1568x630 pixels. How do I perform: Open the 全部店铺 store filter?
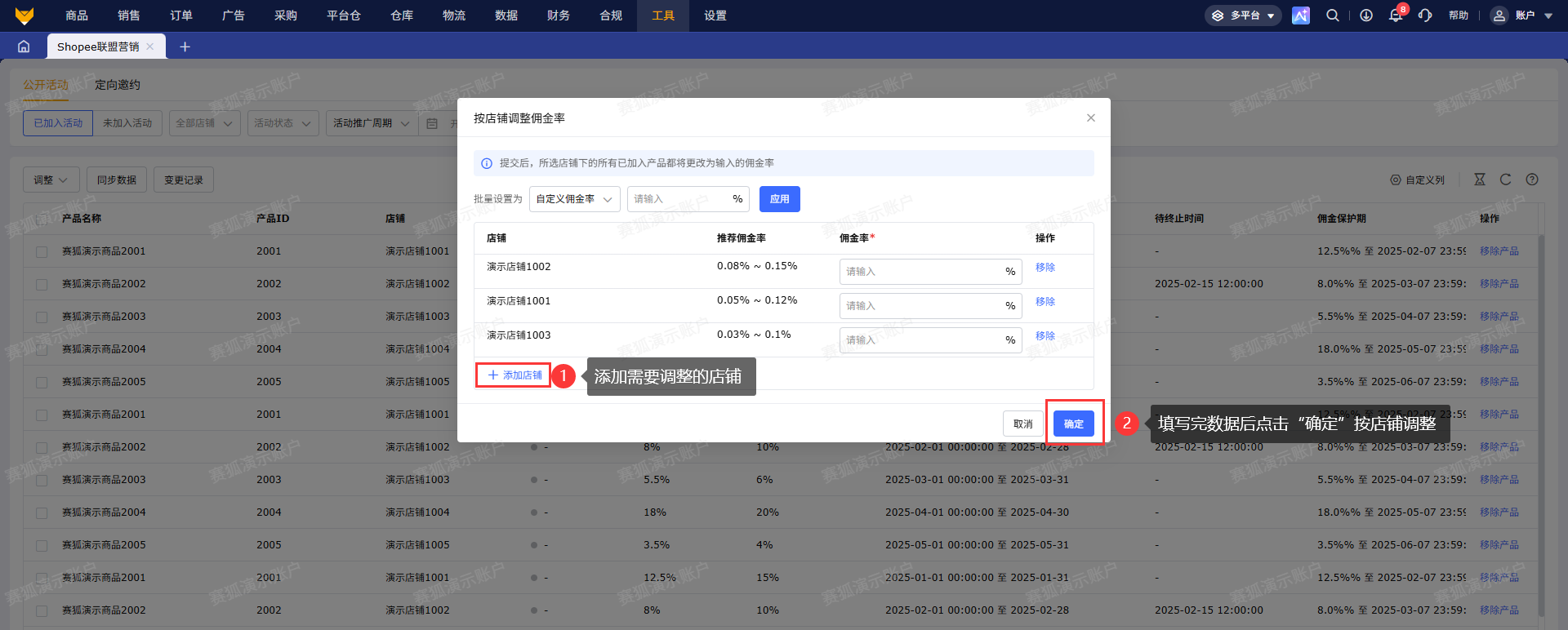pos(204,123)
